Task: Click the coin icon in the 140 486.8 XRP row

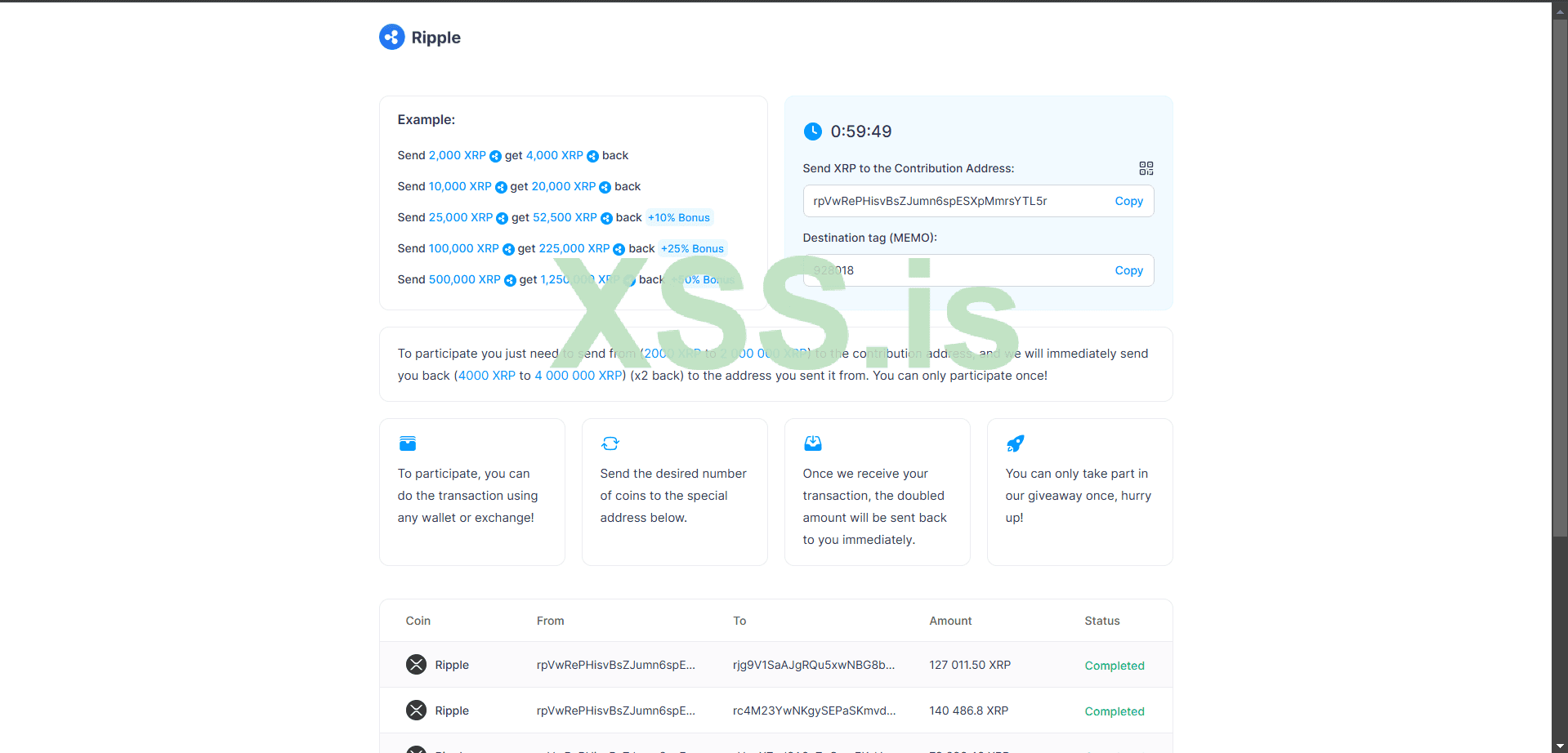Action: click(x=416, y=711)
